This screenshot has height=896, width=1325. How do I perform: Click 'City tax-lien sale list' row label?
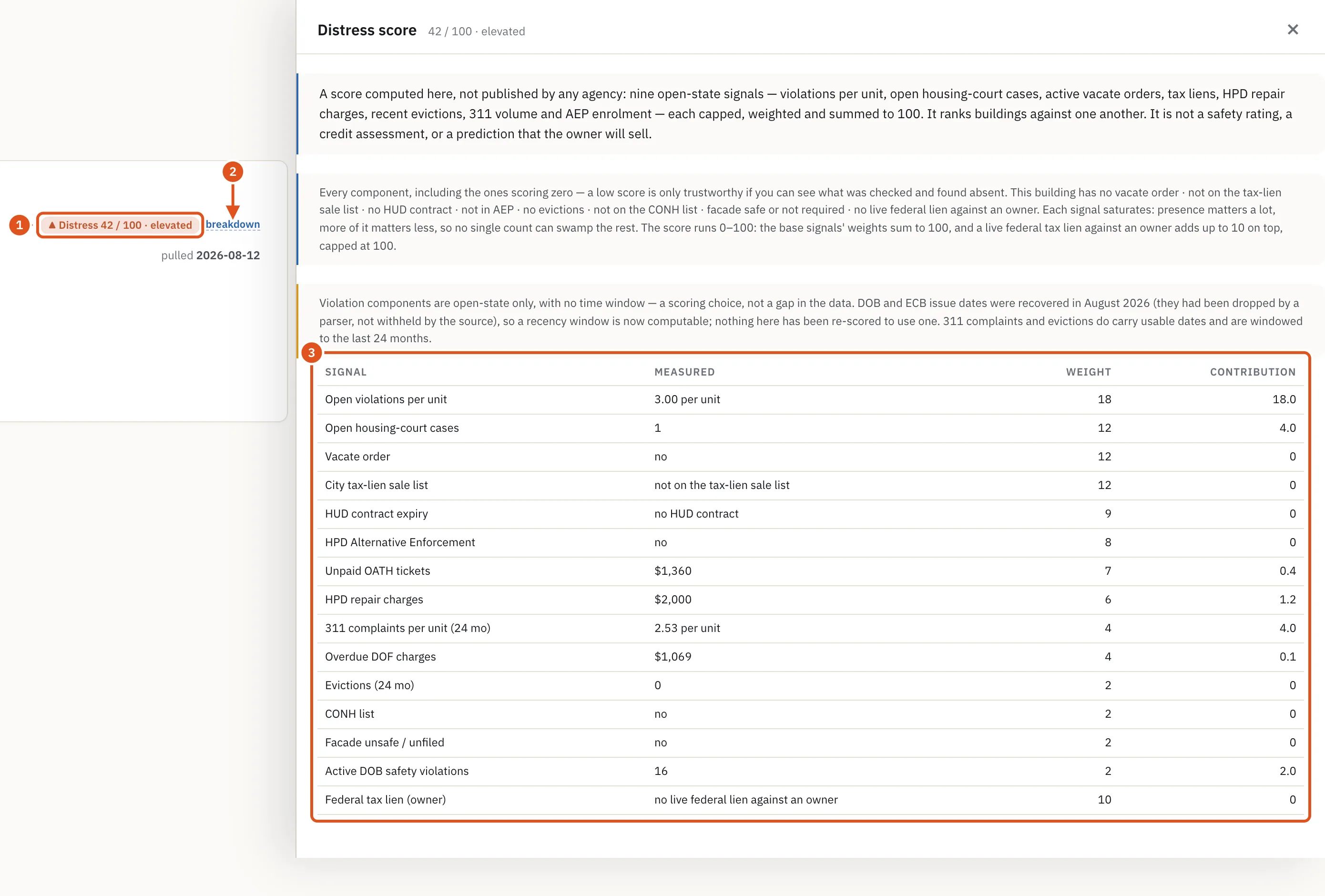tap(377, 485)
